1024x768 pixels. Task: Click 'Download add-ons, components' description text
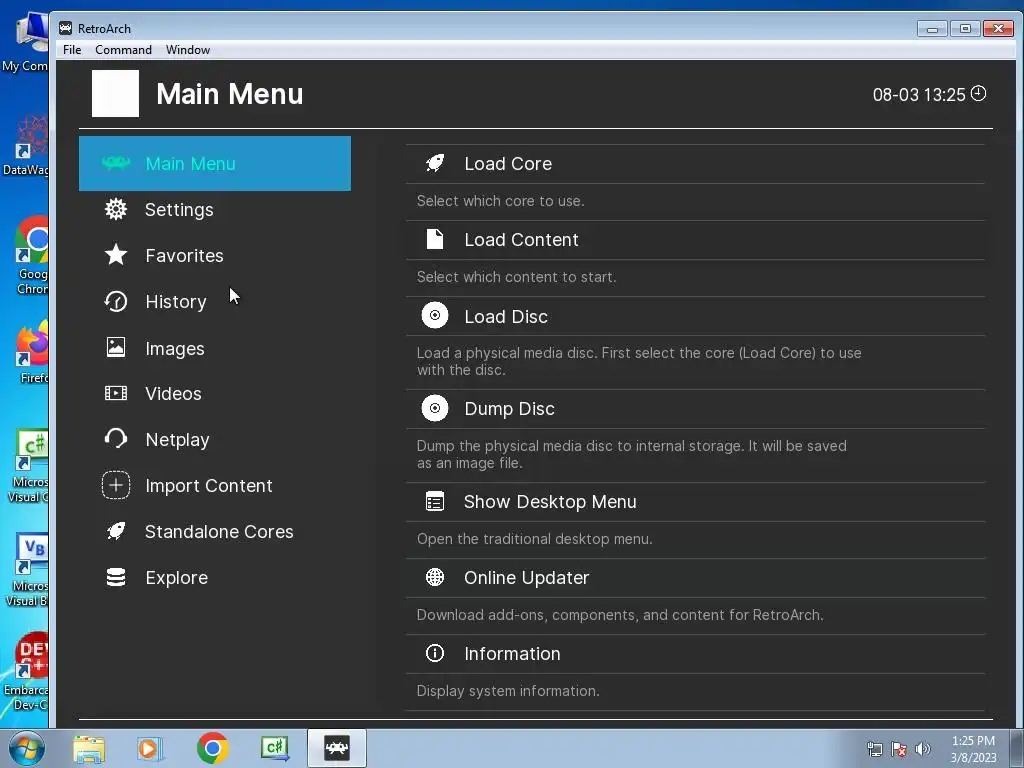point(620,615)
